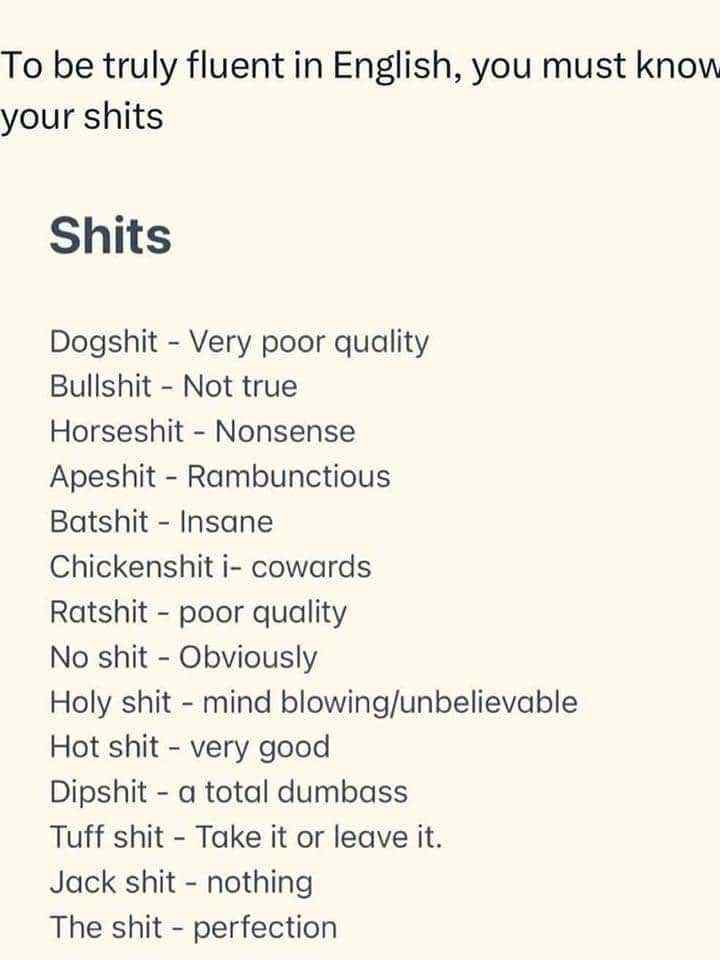Click the 'Dipshit - a total dumbass' line
Screen dimensions: 720x960
[228, 792]
